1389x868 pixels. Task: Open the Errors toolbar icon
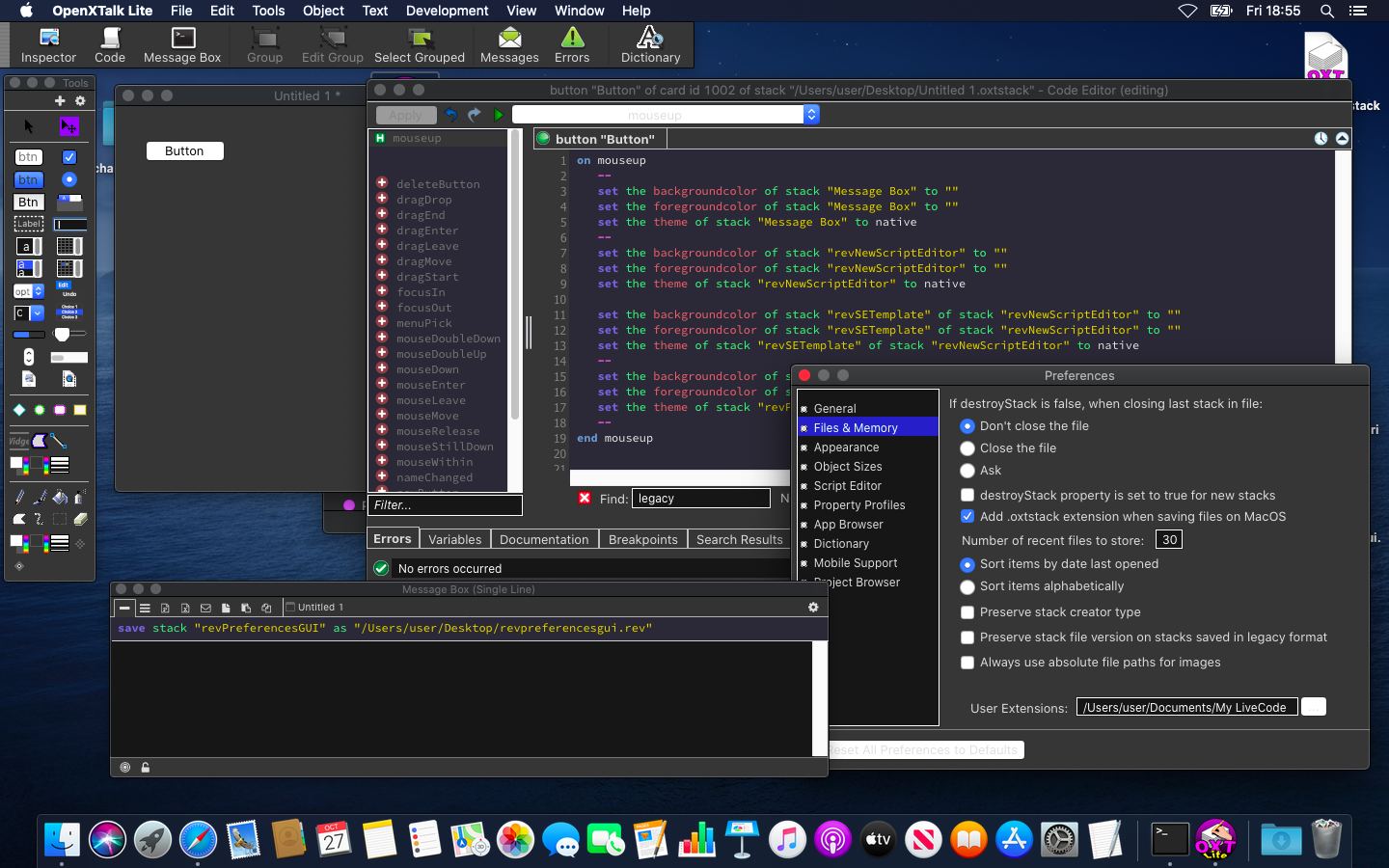(x=572, y=45)
